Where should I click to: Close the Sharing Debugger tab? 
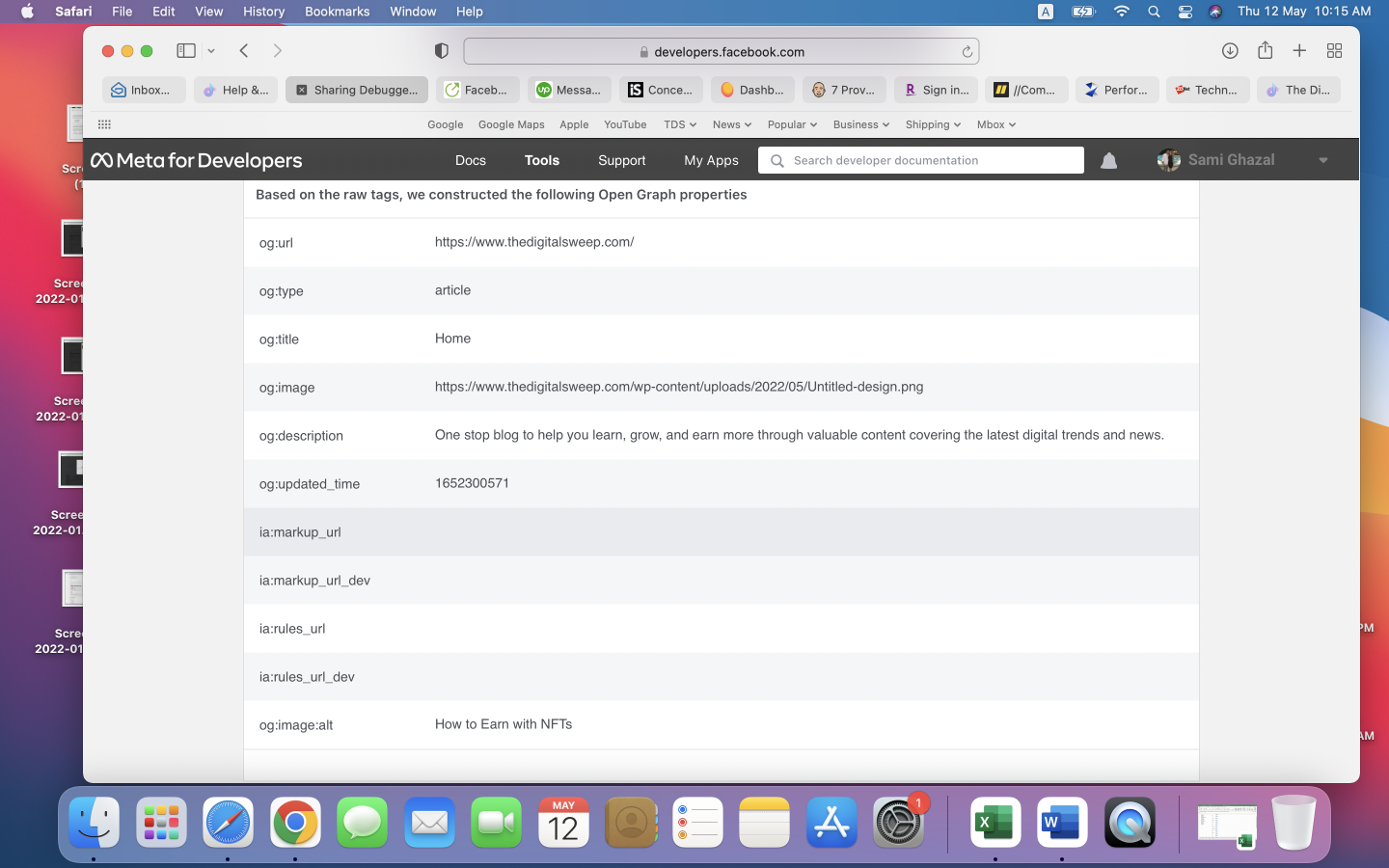[302, 90]
